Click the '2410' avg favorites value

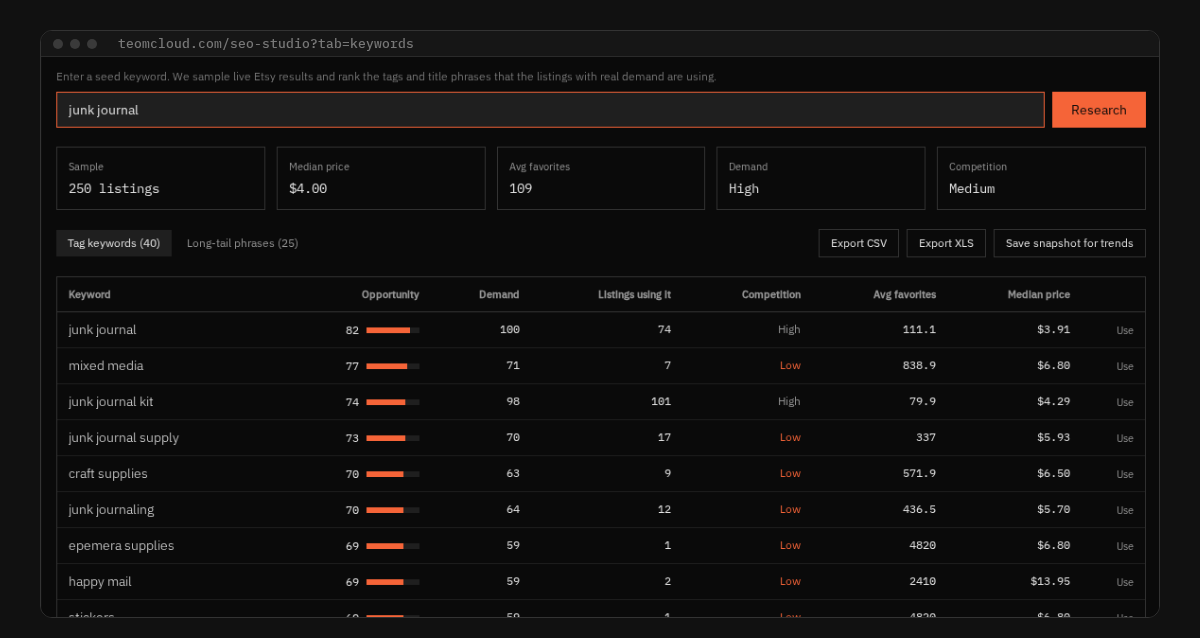coord(923,582)
